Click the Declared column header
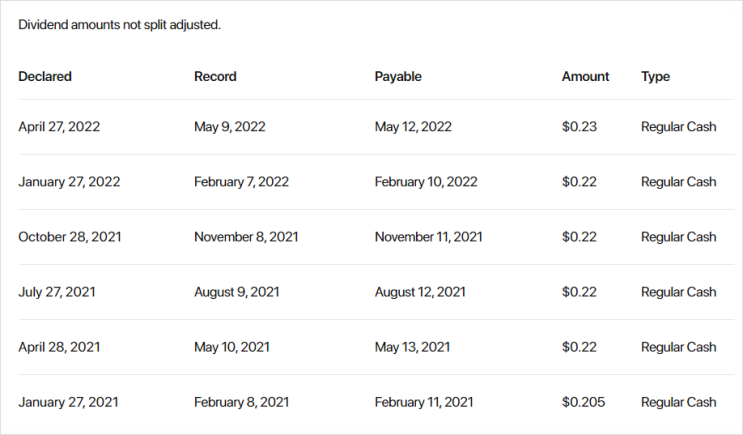743x435 pixels. 45,76
